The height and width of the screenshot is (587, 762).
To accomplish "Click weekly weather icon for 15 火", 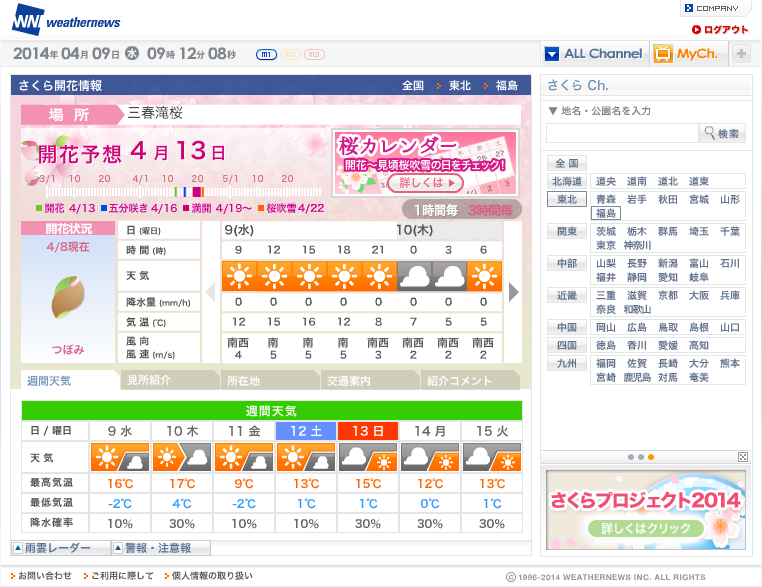I will click(x=492, y=457).
